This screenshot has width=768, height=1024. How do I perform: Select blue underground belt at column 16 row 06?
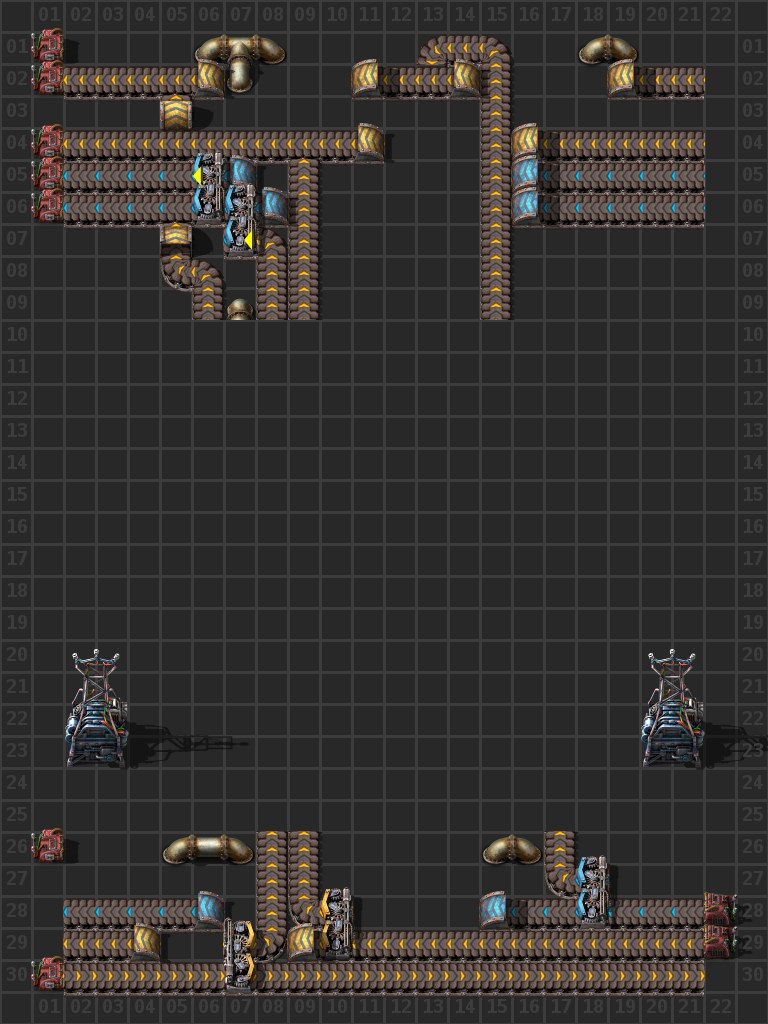(x=526, y=206)
